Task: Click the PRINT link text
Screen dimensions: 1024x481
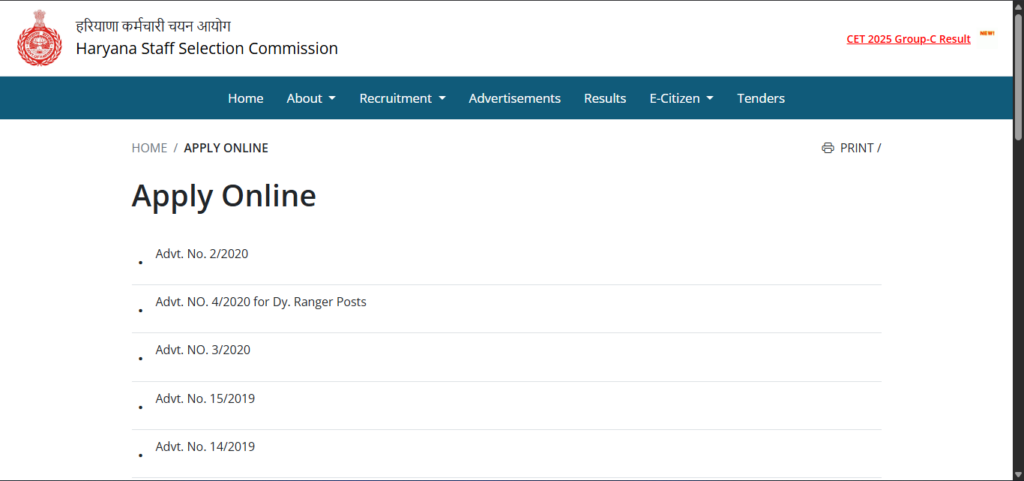Action: pos(857,148)
